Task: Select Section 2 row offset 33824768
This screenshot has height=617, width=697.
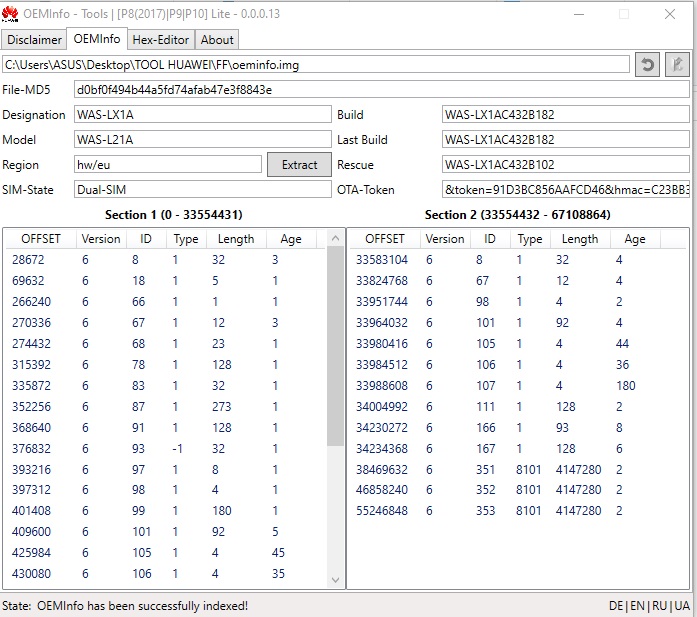Action: (x=518, y=280)
